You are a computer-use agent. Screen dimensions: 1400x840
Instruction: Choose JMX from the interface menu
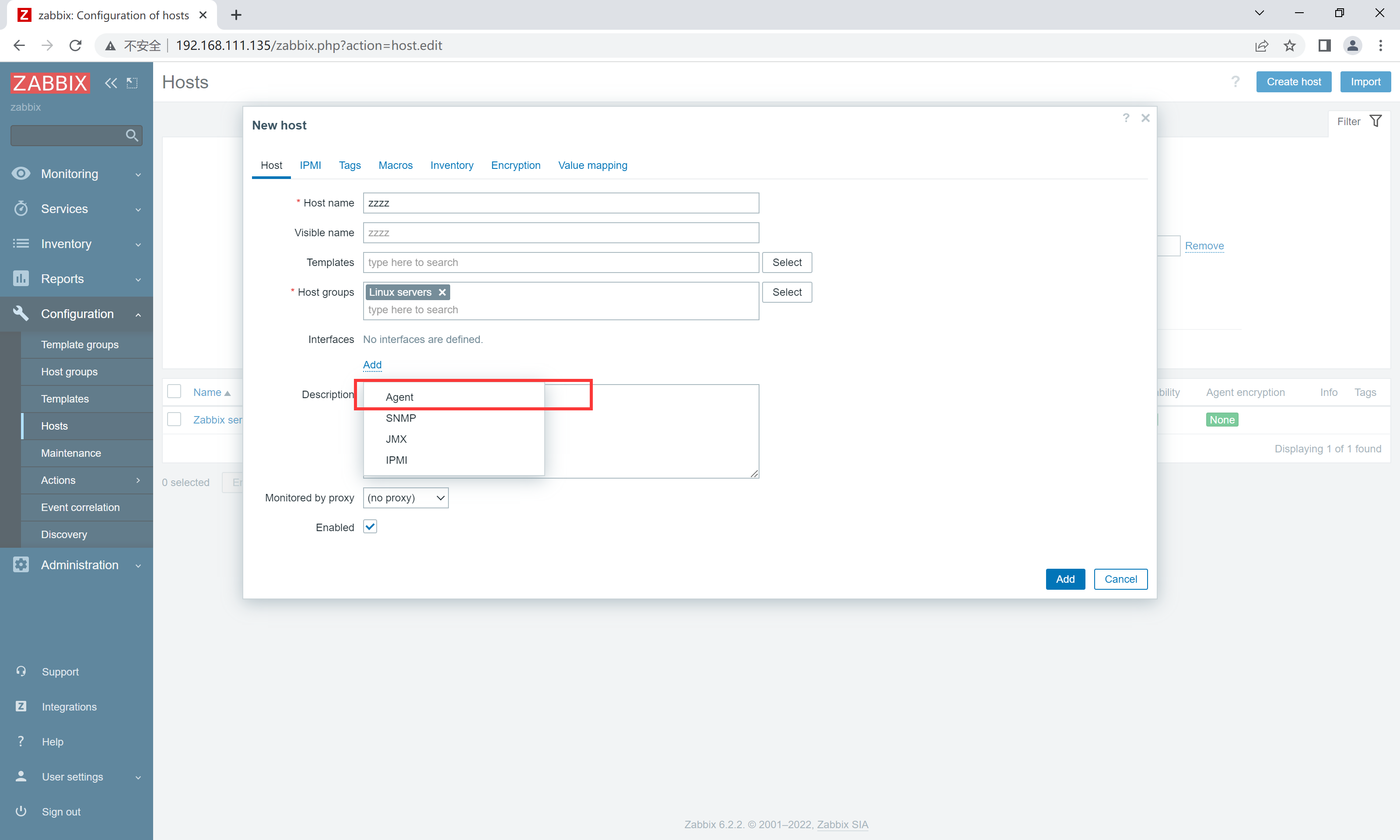coord(454,439)
